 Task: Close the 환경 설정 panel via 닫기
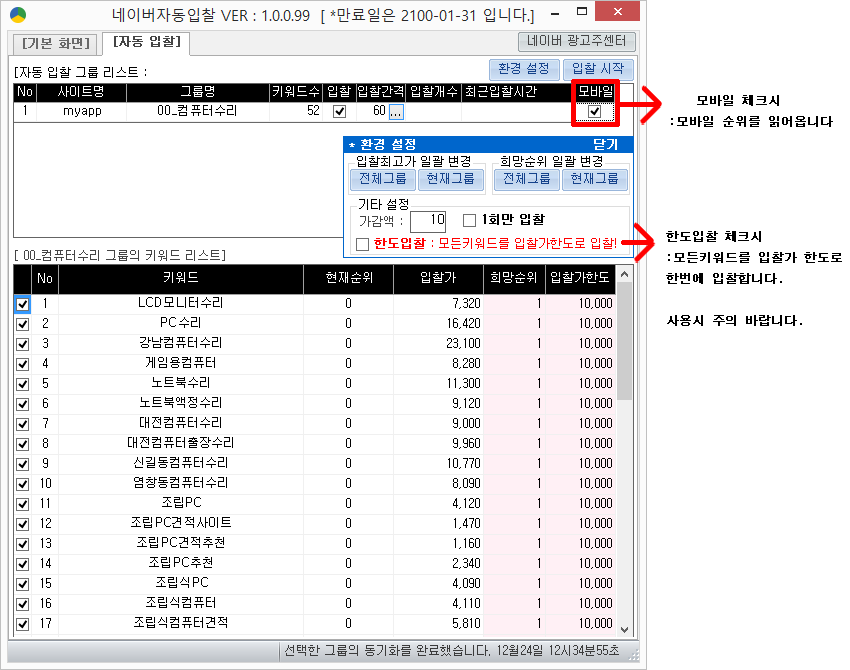[x=605, y=144]
